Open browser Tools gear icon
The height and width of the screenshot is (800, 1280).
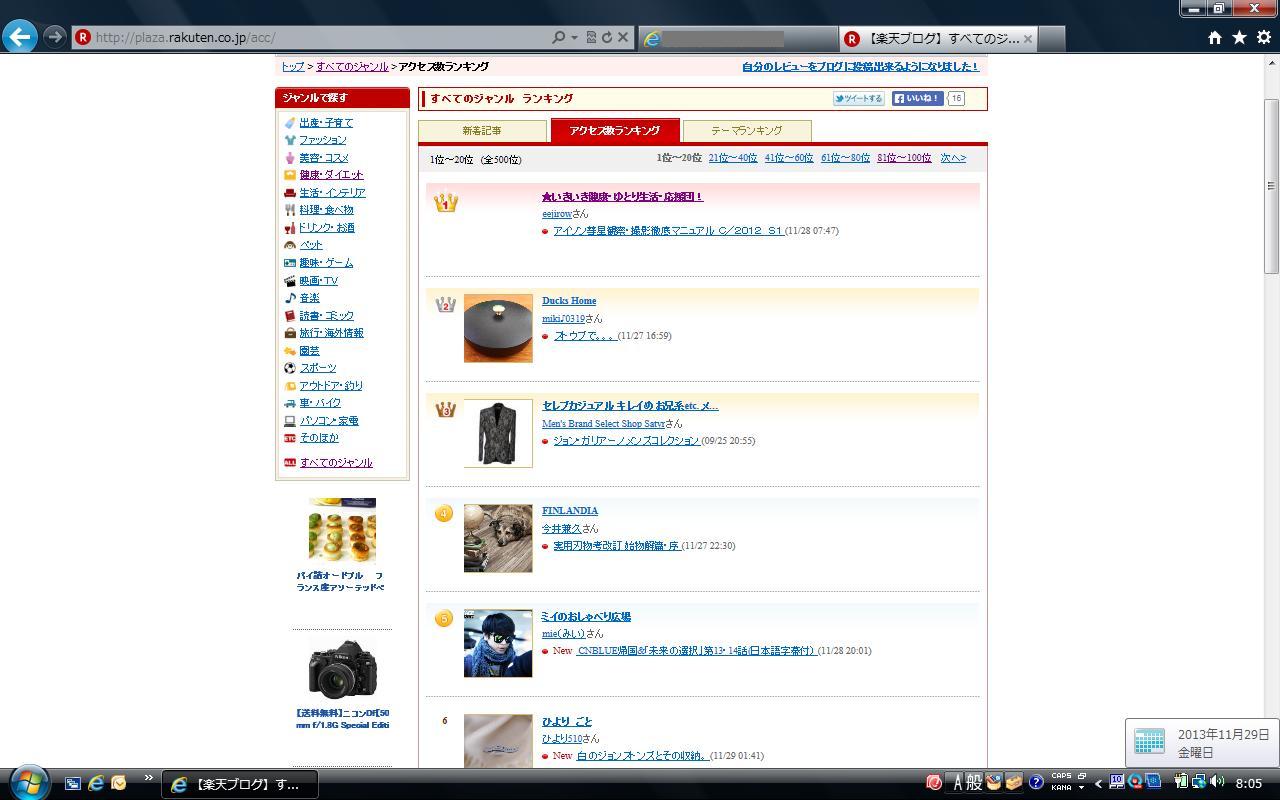pos(1264,37)
